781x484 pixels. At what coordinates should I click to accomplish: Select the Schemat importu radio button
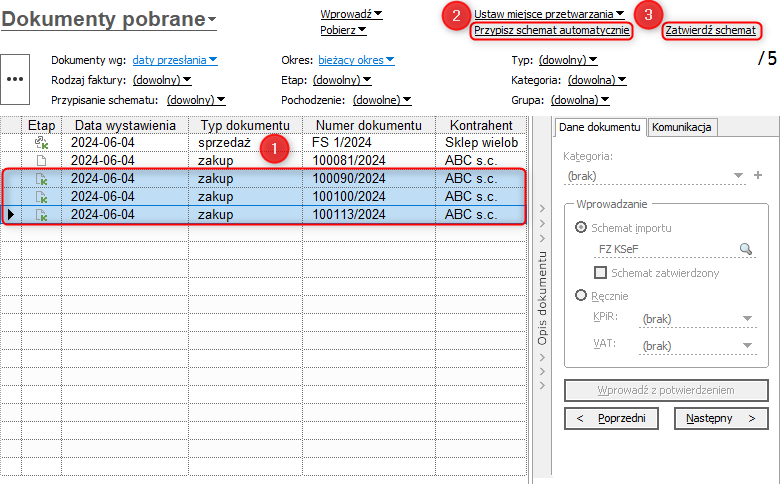[x=581, y=228]
